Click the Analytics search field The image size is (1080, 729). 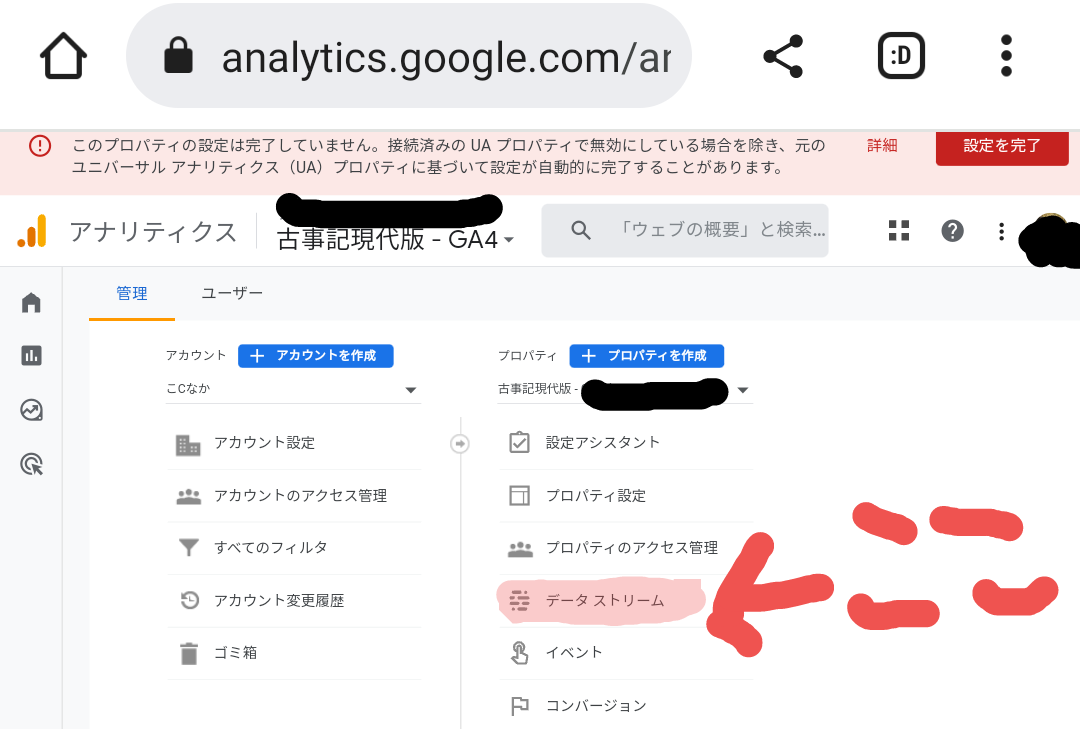click(x=685, y=230)
